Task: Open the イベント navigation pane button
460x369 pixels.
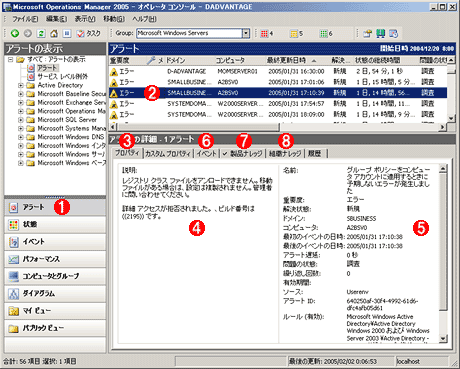Action: click(55, 242)
